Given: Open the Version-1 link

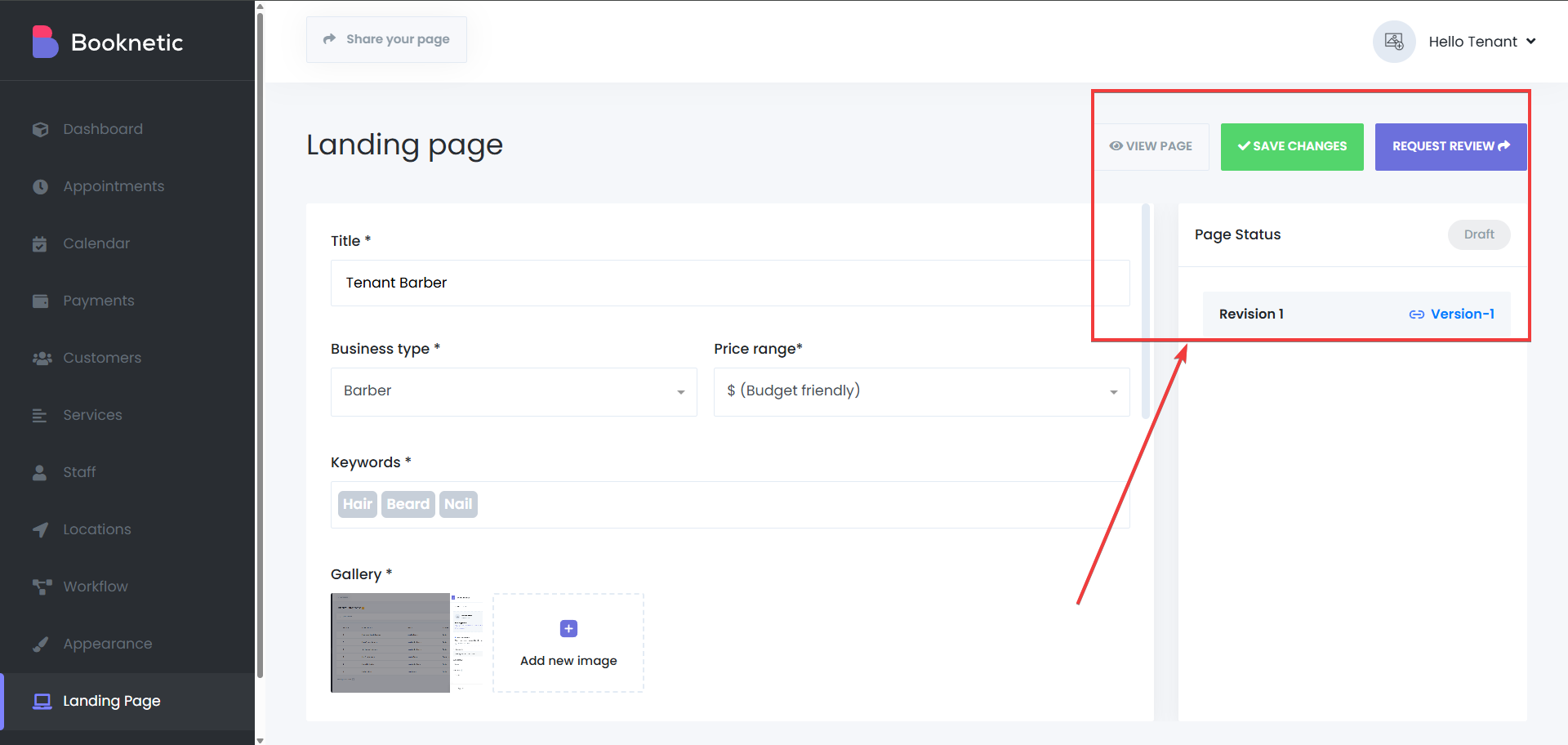Looking at the screenshot, I should [1452, 315].
